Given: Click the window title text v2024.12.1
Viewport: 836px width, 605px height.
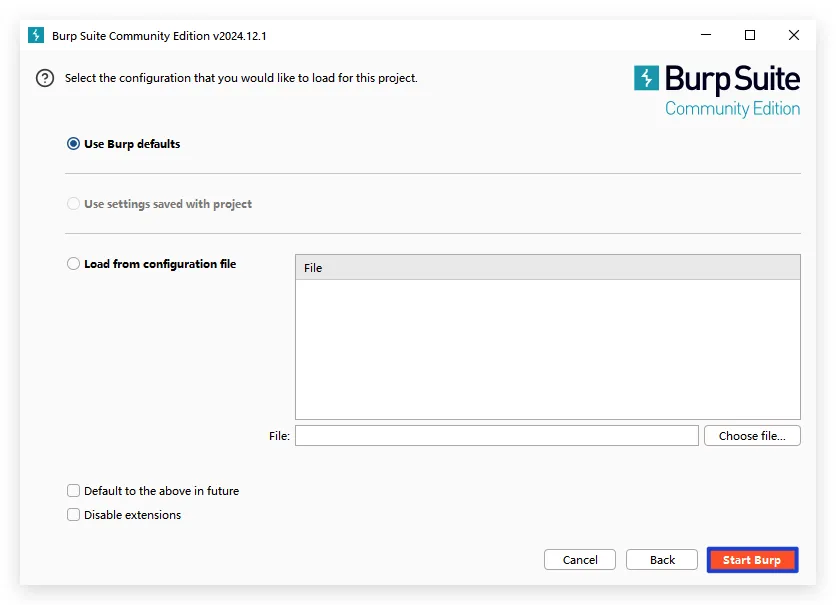Looking at the screenshot, I should (159, 36).
